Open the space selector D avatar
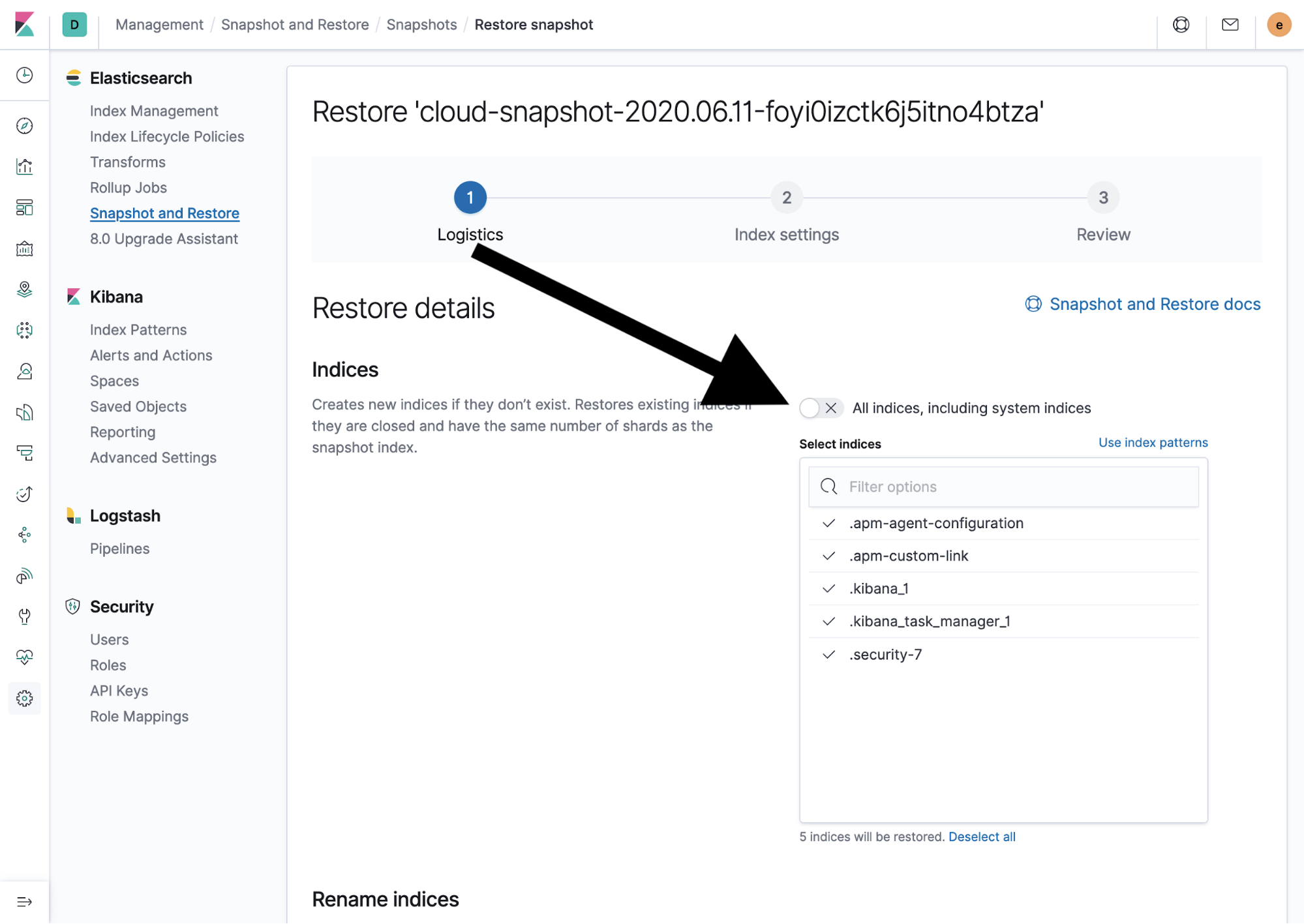This screenshot has width=1304, height=924. (x=74, y=25)
